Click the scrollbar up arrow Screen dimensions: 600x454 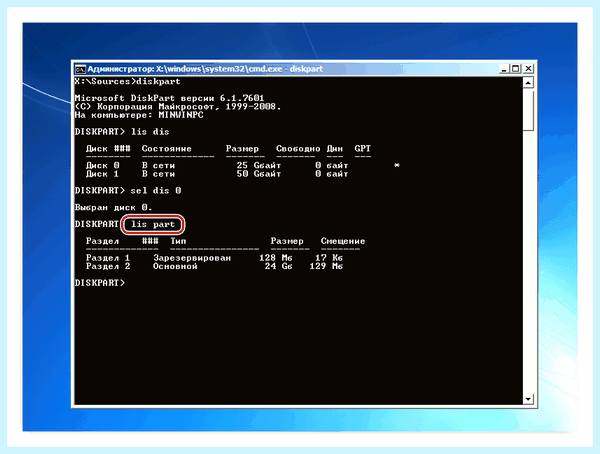pyautogui.click(x=528, y=82)
